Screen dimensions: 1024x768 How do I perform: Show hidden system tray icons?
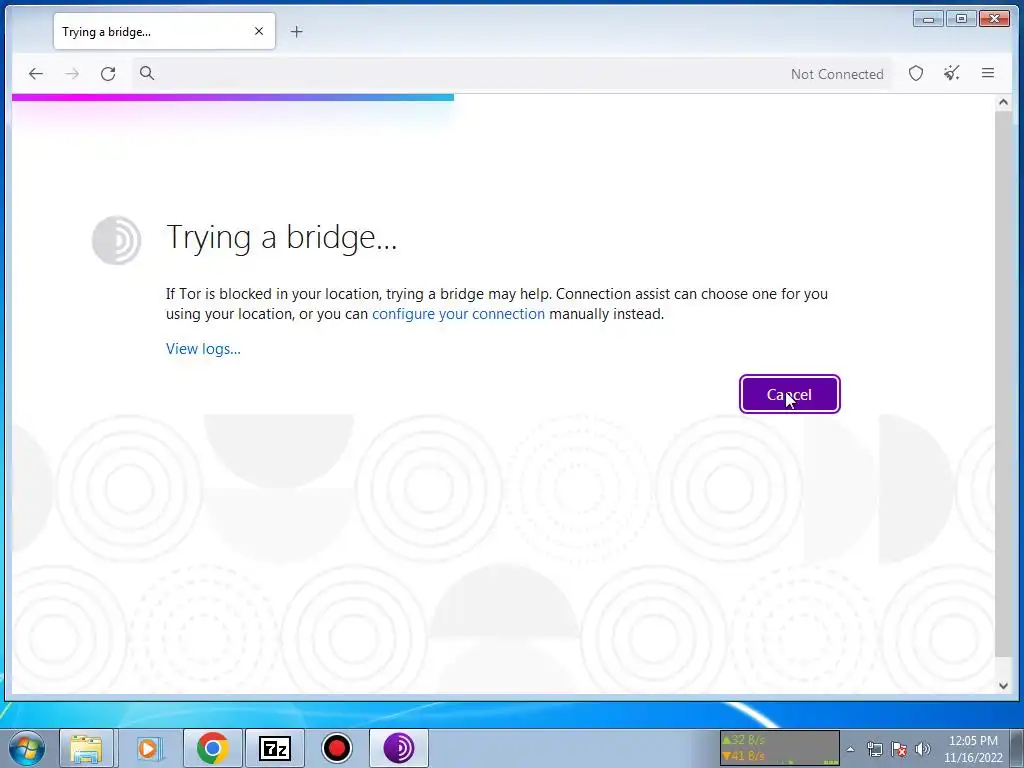[x=850, y=749]
